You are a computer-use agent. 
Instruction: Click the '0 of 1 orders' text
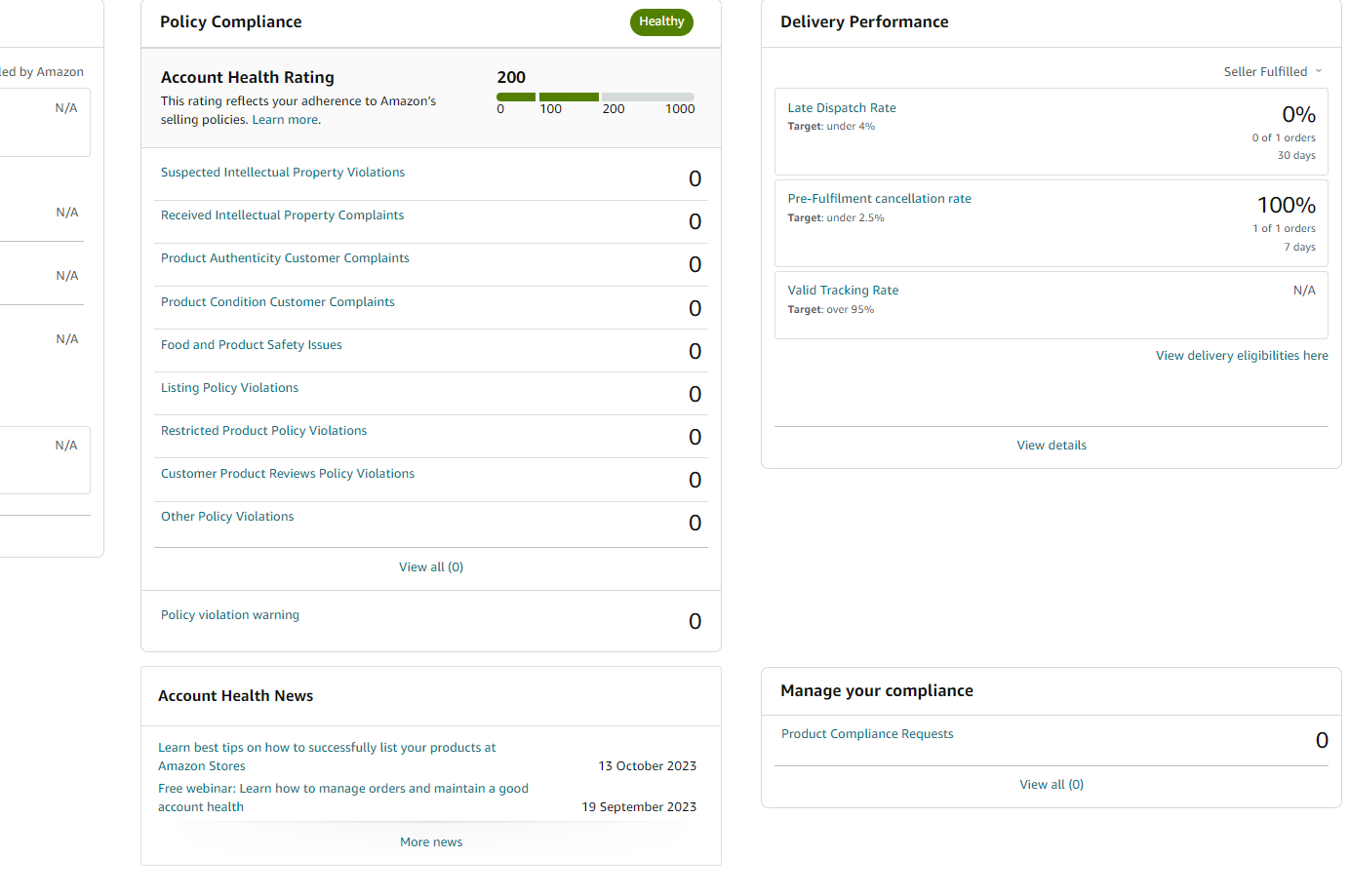coord(1284,138)
